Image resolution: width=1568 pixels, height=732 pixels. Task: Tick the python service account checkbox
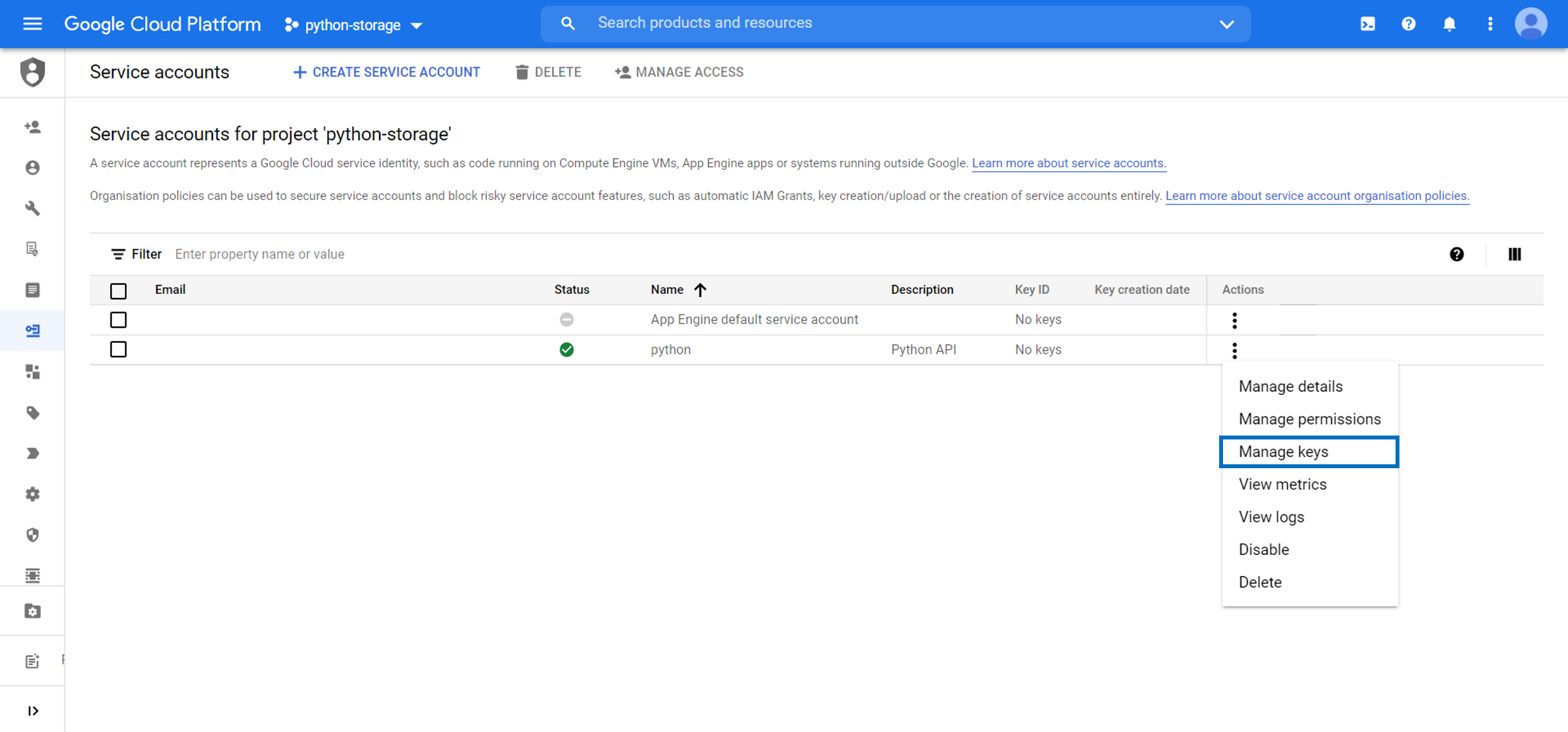click(118, 349)
